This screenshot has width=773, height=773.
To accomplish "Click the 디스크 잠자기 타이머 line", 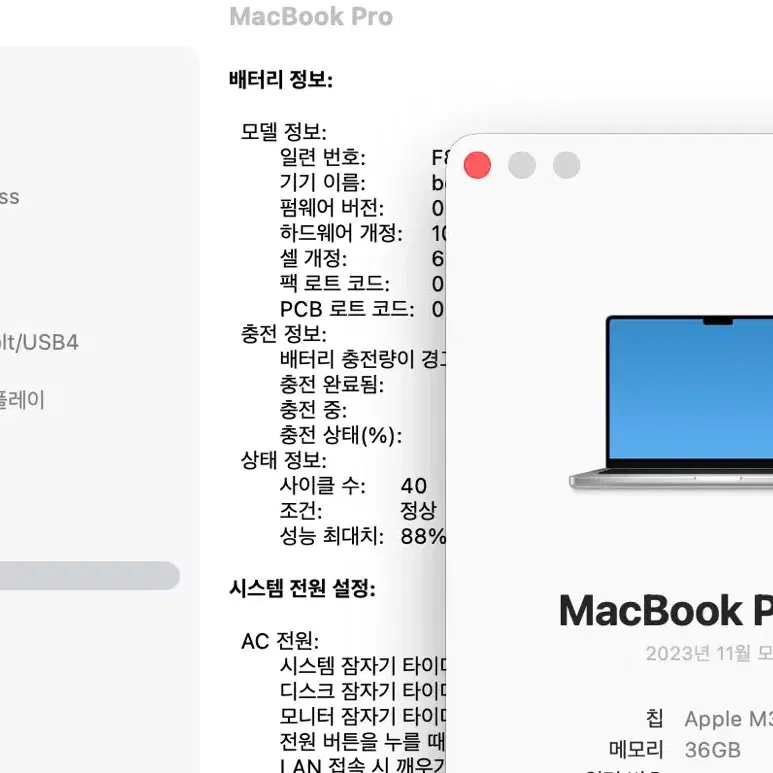I will (362, 691).
